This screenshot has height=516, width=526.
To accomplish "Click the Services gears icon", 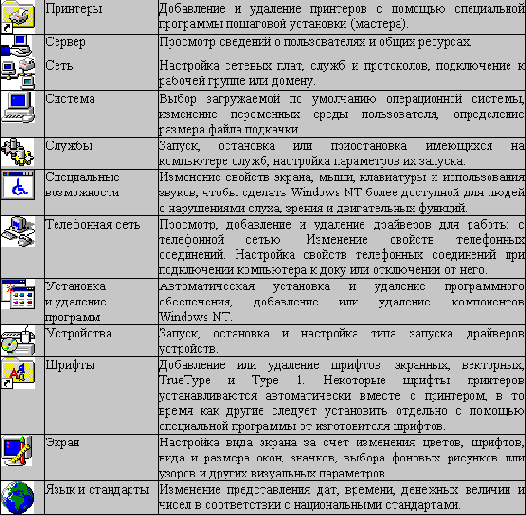I will pyautogui.click(x=18, y=153).
